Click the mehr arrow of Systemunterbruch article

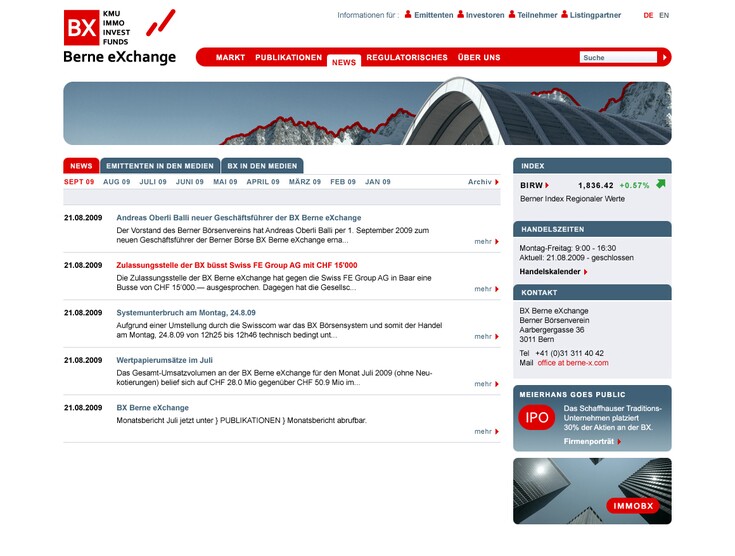click(497, 337)
